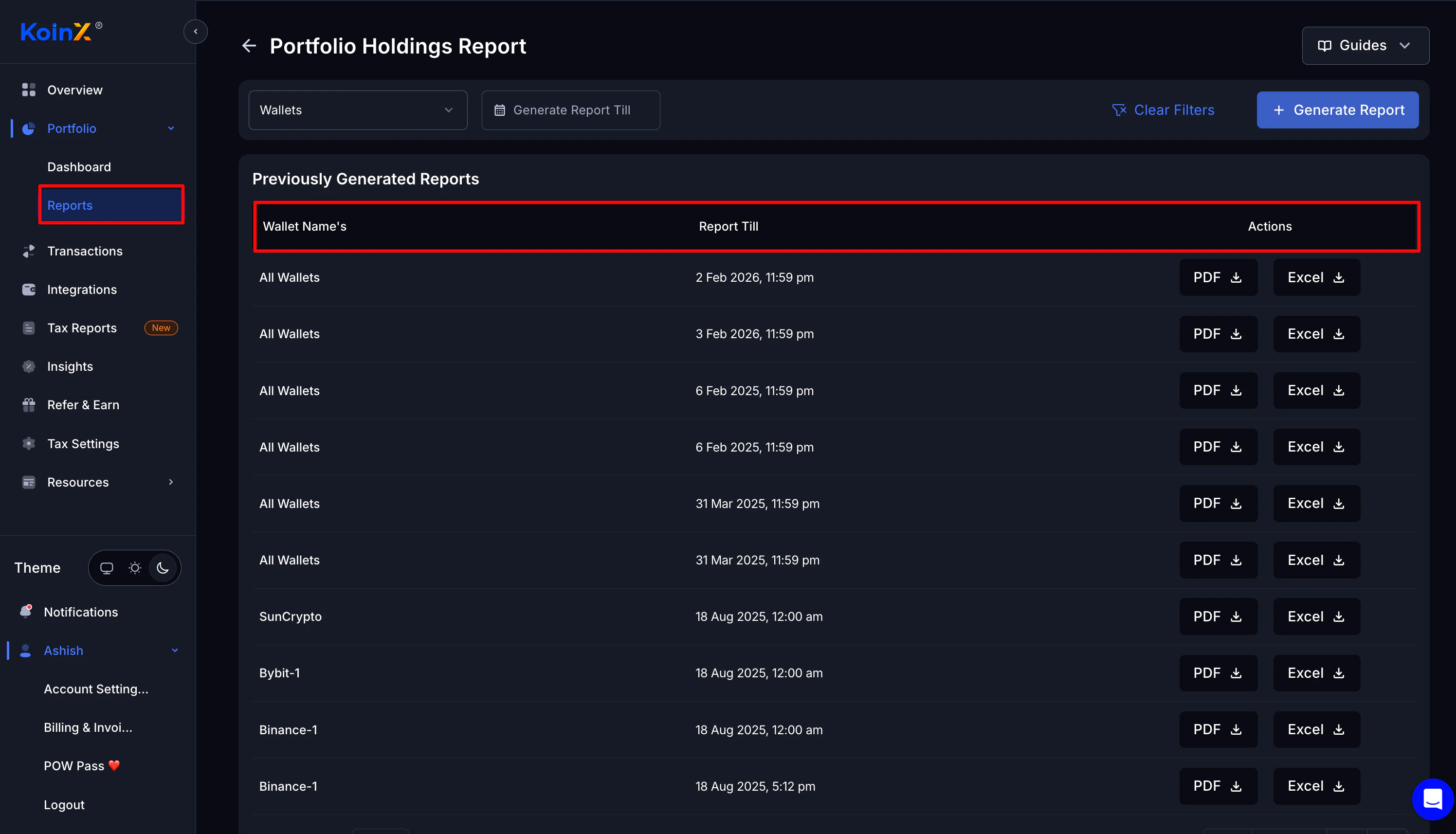
Task: Go to Tax Reports menu item
Action: click(82, 327)
